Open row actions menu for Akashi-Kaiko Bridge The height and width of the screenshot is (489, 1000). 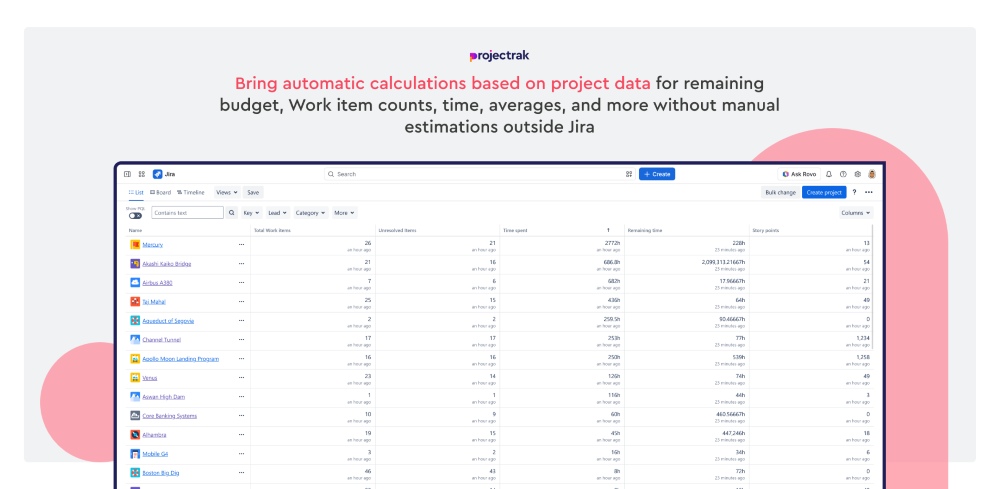(x=241, y=263)
